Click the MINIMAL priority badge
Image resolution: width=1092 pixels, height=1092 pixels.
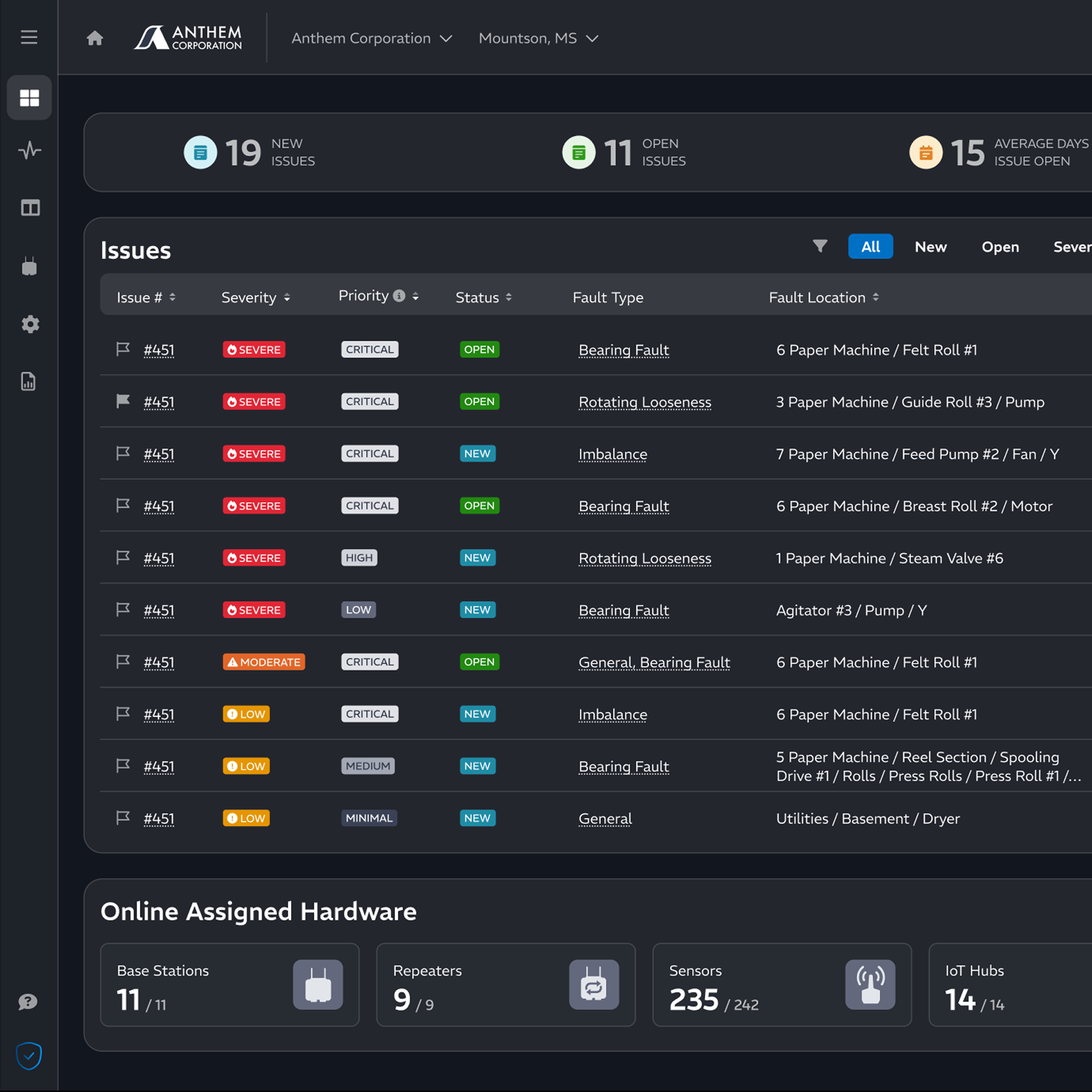pos(369,818)
